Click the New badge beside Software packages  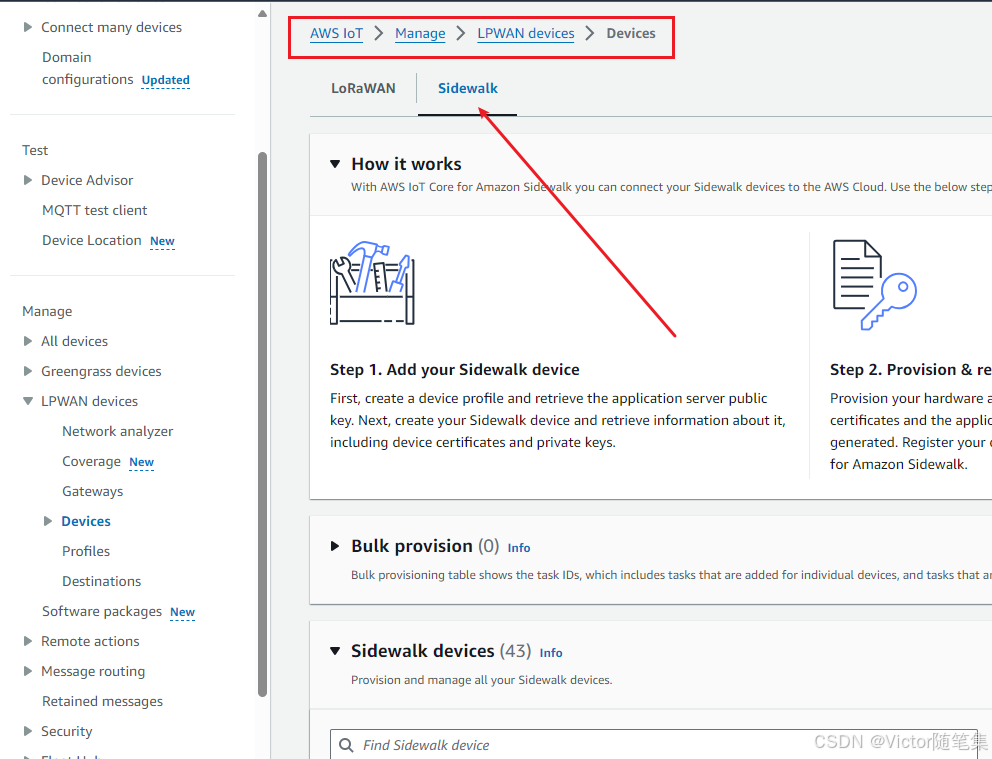point(182,612)
